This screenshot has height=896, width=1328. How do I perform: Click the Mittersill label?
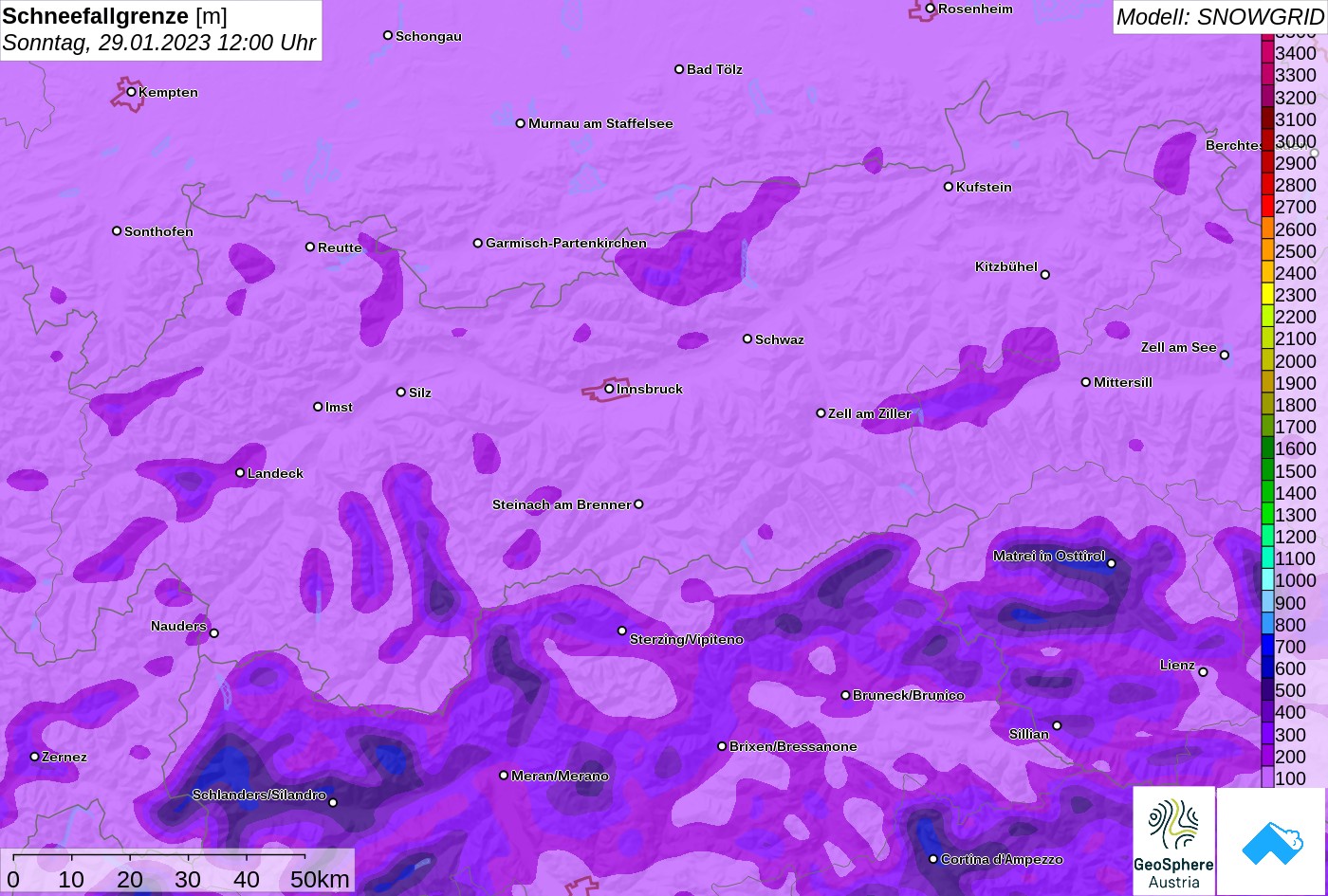[1123, 382]
